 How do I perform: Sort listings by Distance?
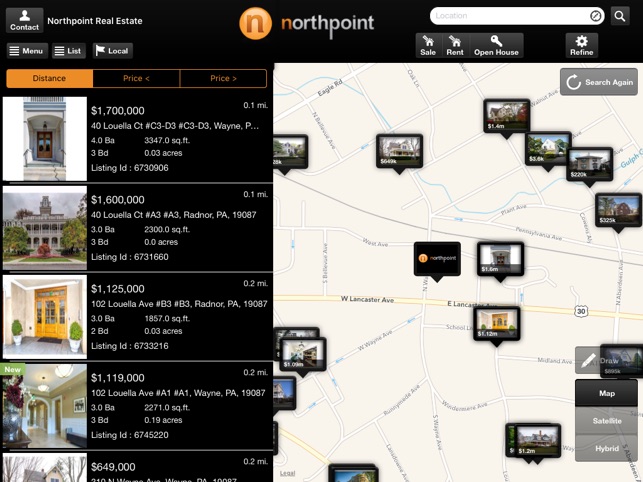tap(49, 78)
